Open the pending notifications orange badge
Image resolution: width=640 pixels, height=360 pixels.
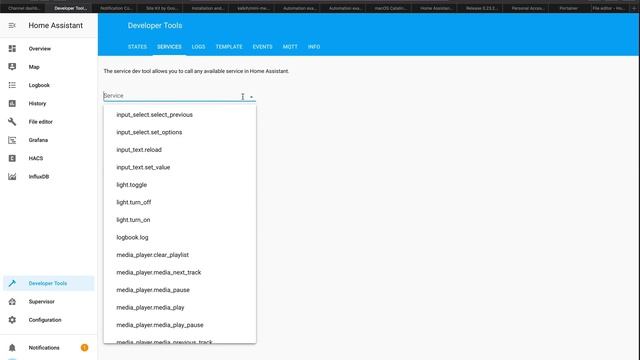(x=84, y=348)
